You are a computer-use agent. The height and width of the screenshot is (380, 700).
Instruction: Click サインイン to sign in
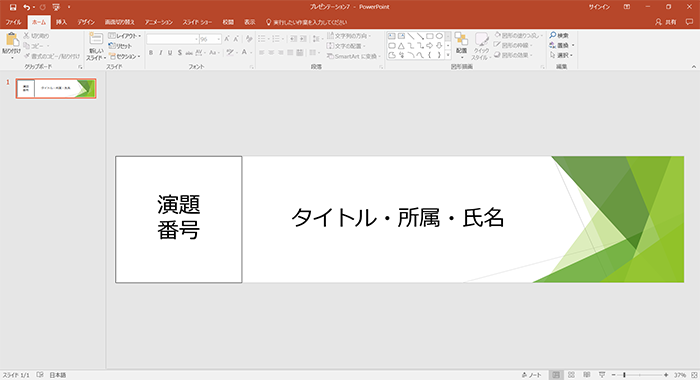click(x=599, y=7)
